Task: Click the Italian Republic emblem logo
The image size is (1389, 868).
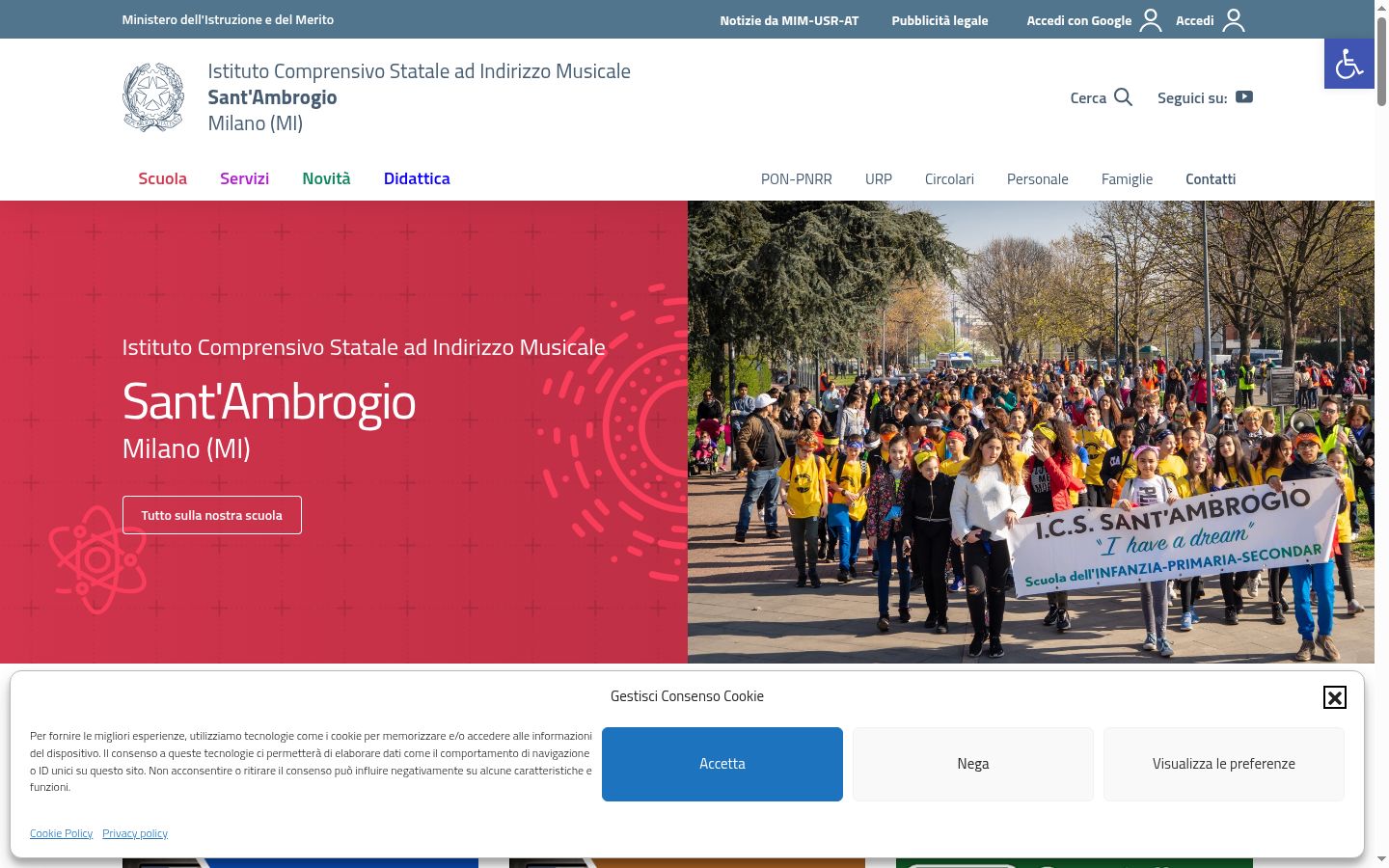Action: (x=153, y=97)
